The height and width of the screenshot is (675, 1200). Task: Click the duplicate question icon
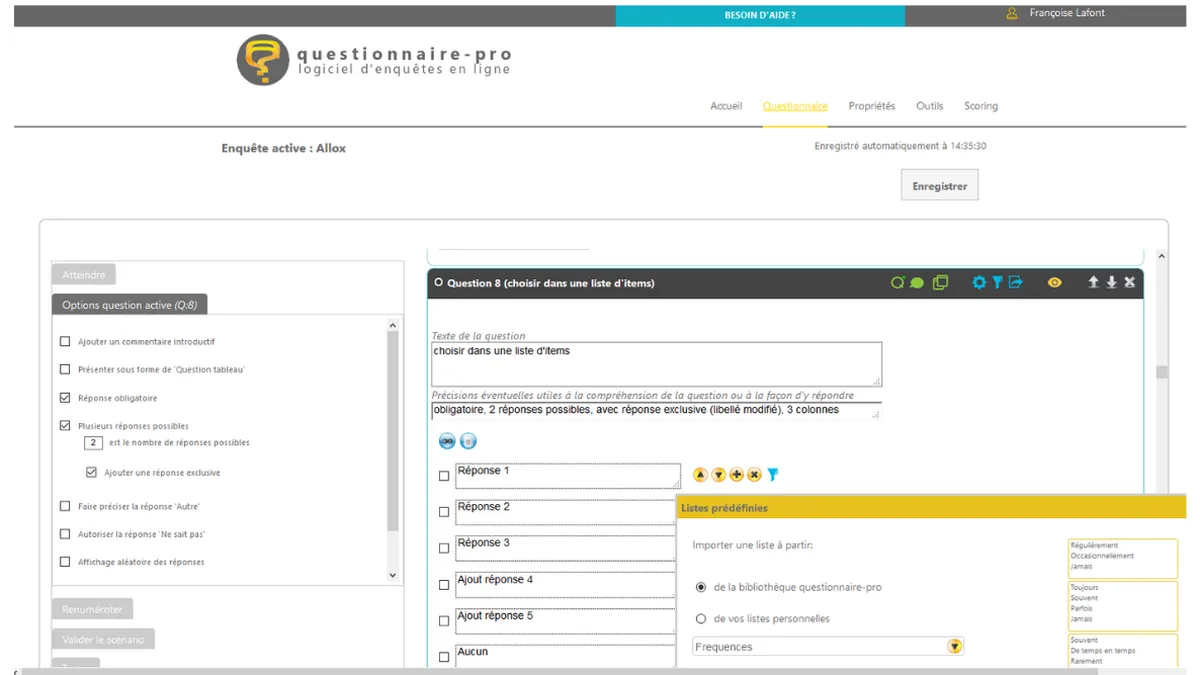pos(940,283)
